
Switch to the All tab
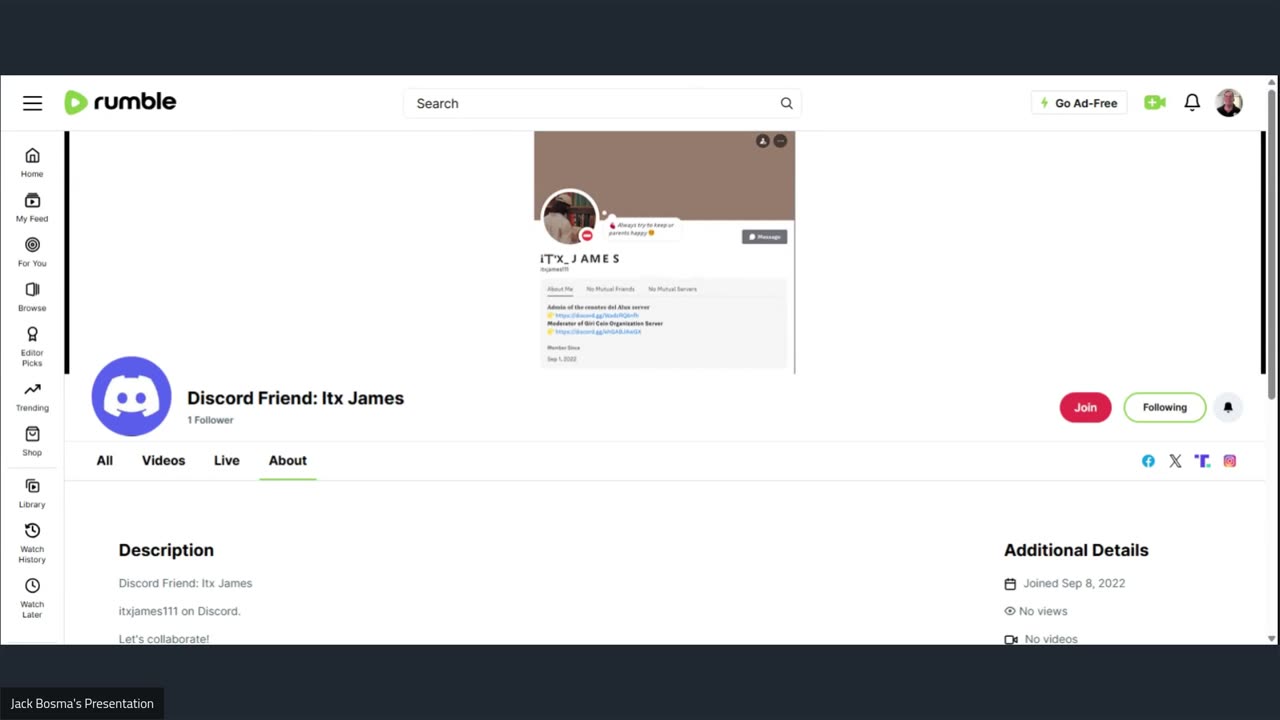(x=104, y=460)
